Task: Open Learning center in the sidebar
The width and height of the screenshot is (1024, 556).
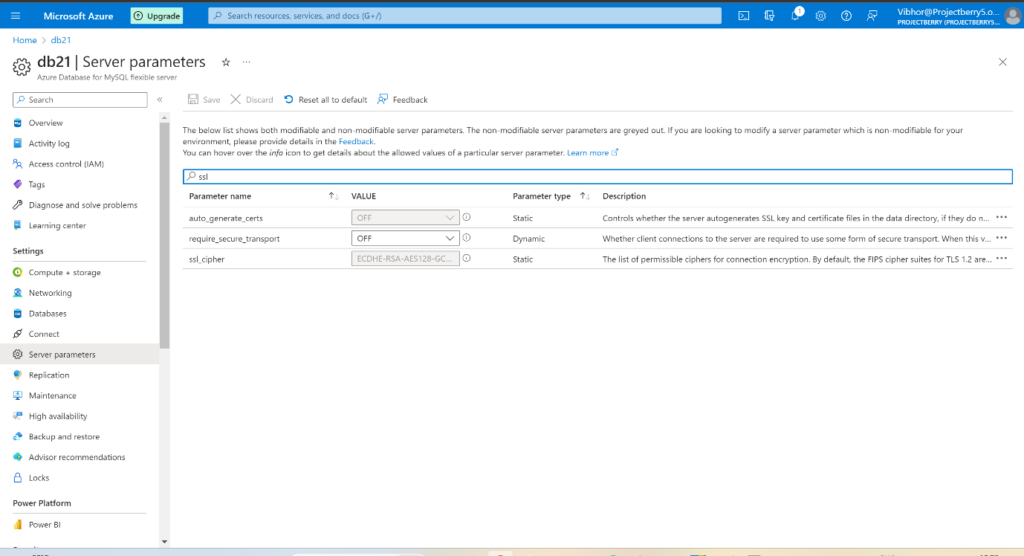Action: [57, 225]
